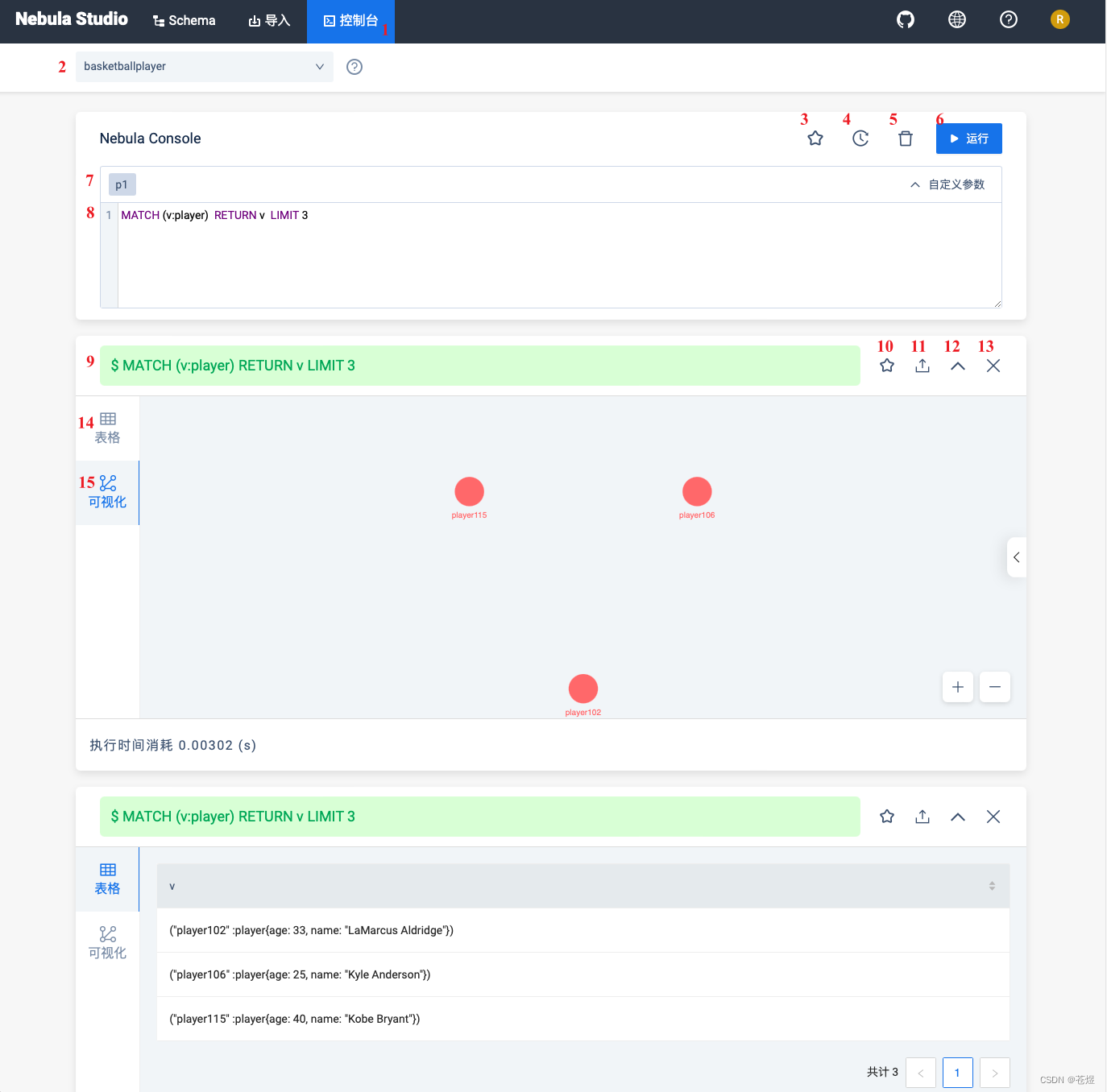Open the 导入 import tab

click(x=269, y=21)
